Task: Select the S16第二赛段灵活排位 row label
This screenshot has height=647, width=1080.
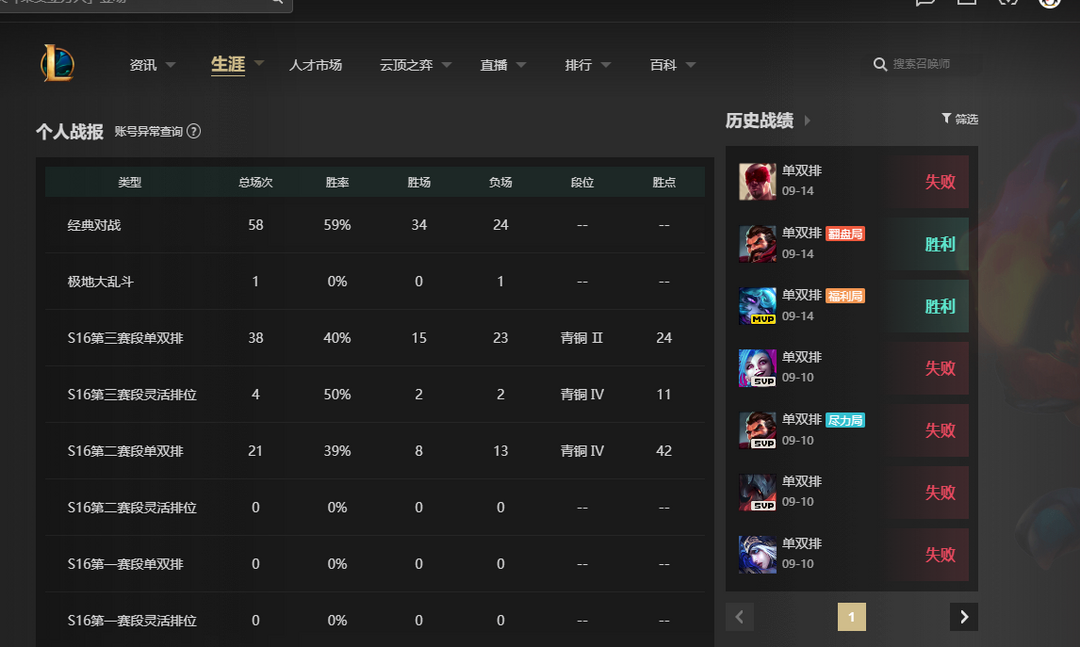Action: click(x=132, y=508)
